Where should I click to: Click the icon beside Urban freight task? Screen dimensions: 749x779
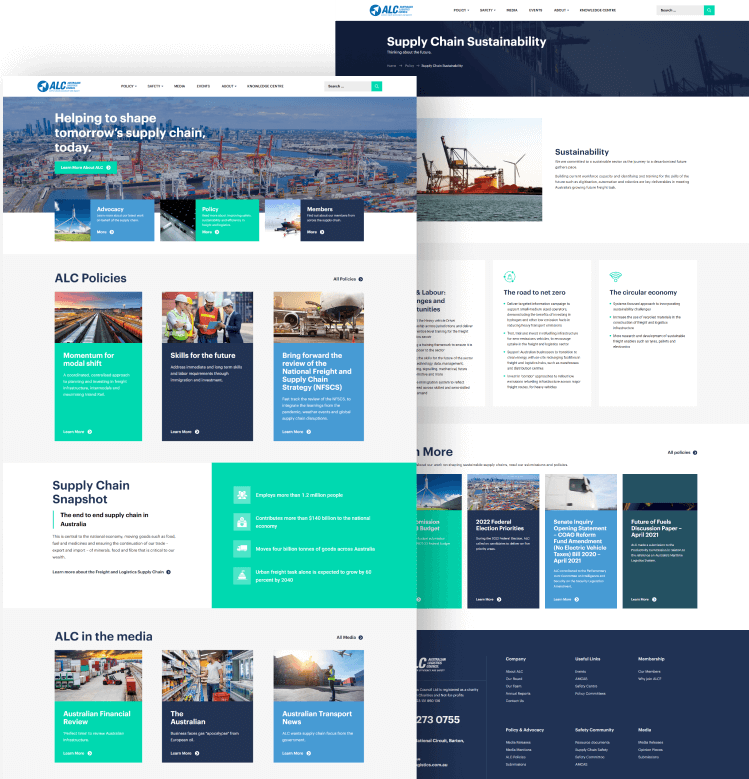pyautogui.click(x=242, y=576)
